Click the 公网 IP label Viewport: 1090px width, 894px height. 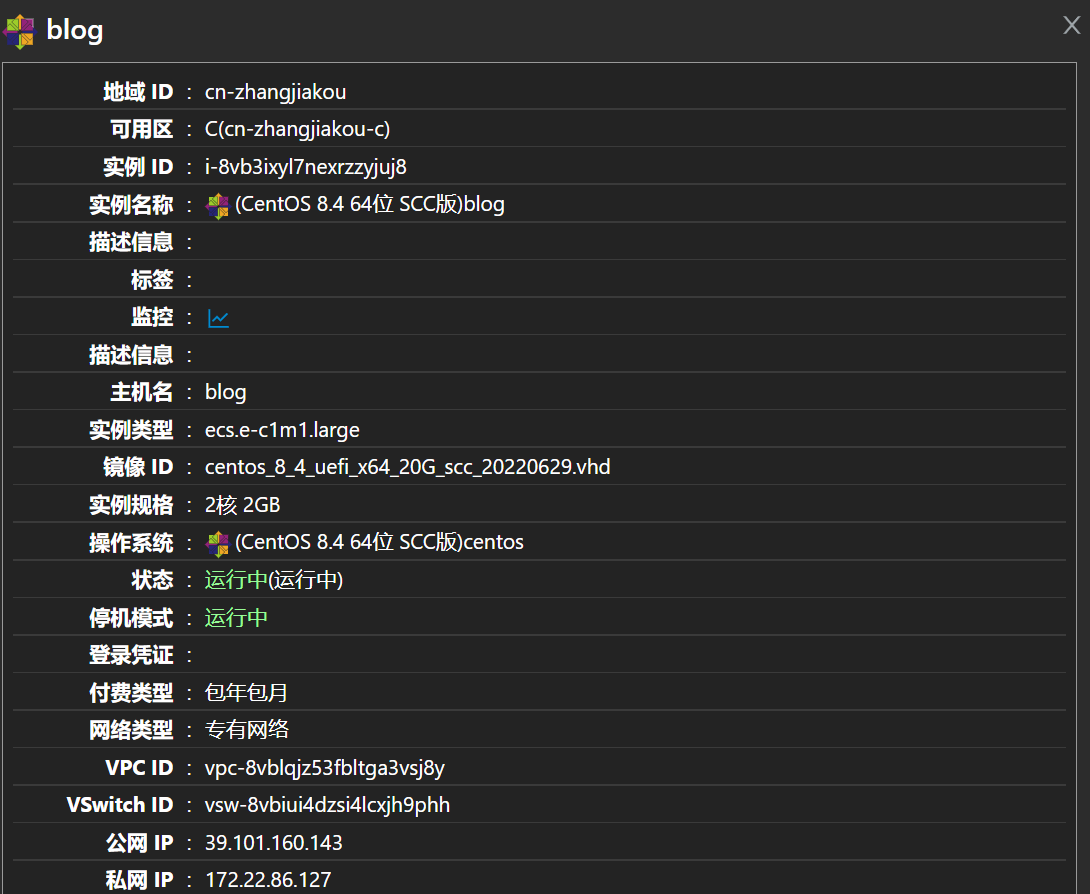coord(139,843)
